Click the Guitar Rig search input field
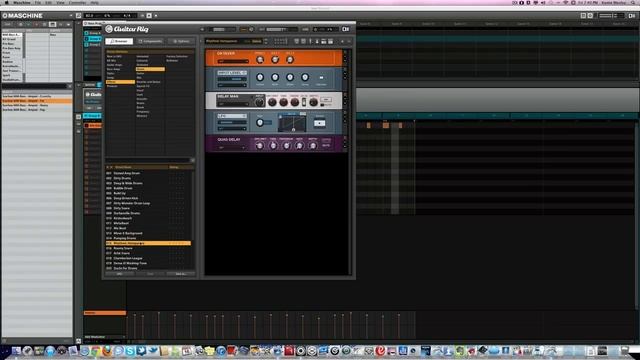The height and width of the screenshot is (360, 640). tap(148, 160)
